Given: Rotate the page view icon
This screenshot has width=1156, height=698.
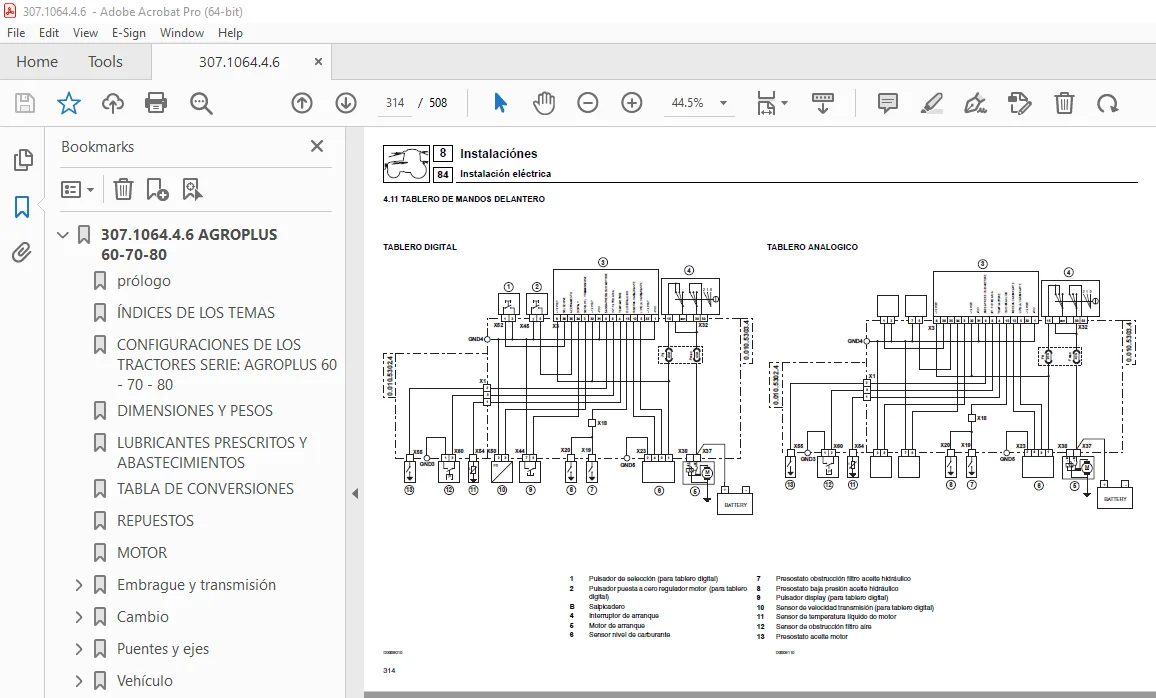Looking at the screenshot, I should pyautogui.click(x=1107, y=103).
